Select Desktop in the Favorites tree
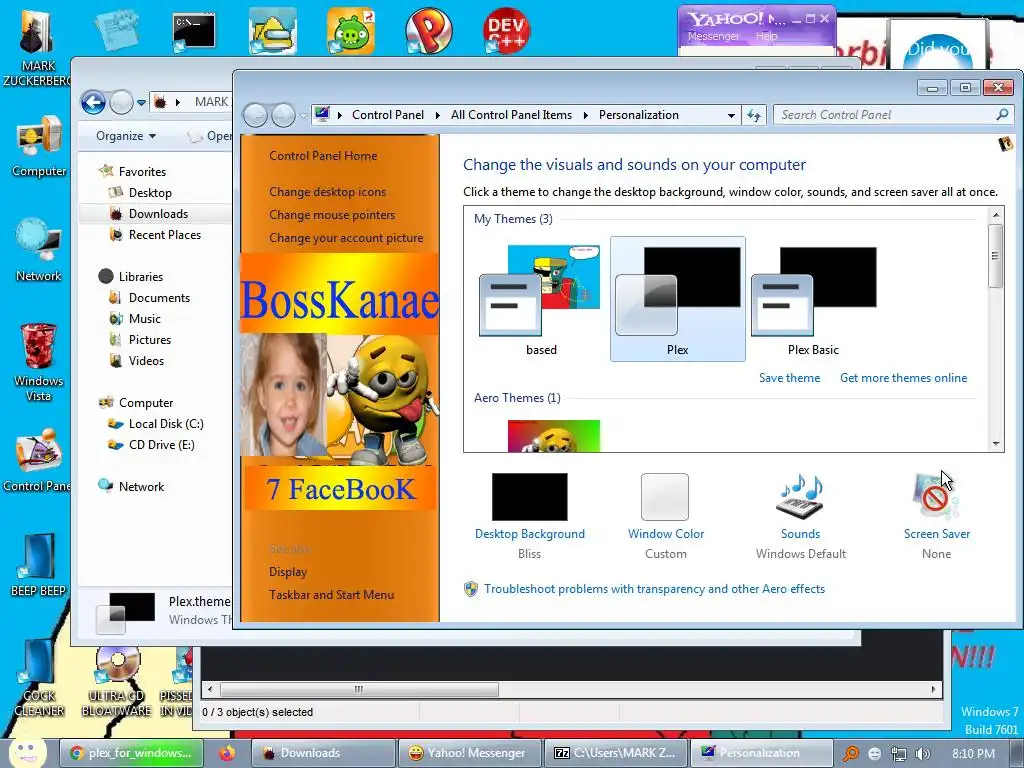The image size is (1024, 768). coord(150,193)
